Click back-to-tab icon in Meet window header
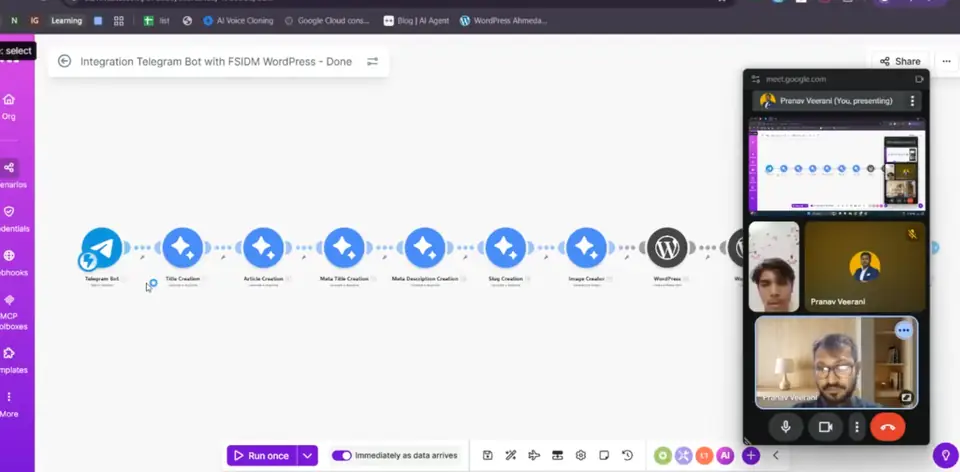Viewport: 960px width, 472px height. tap(918, 79)
